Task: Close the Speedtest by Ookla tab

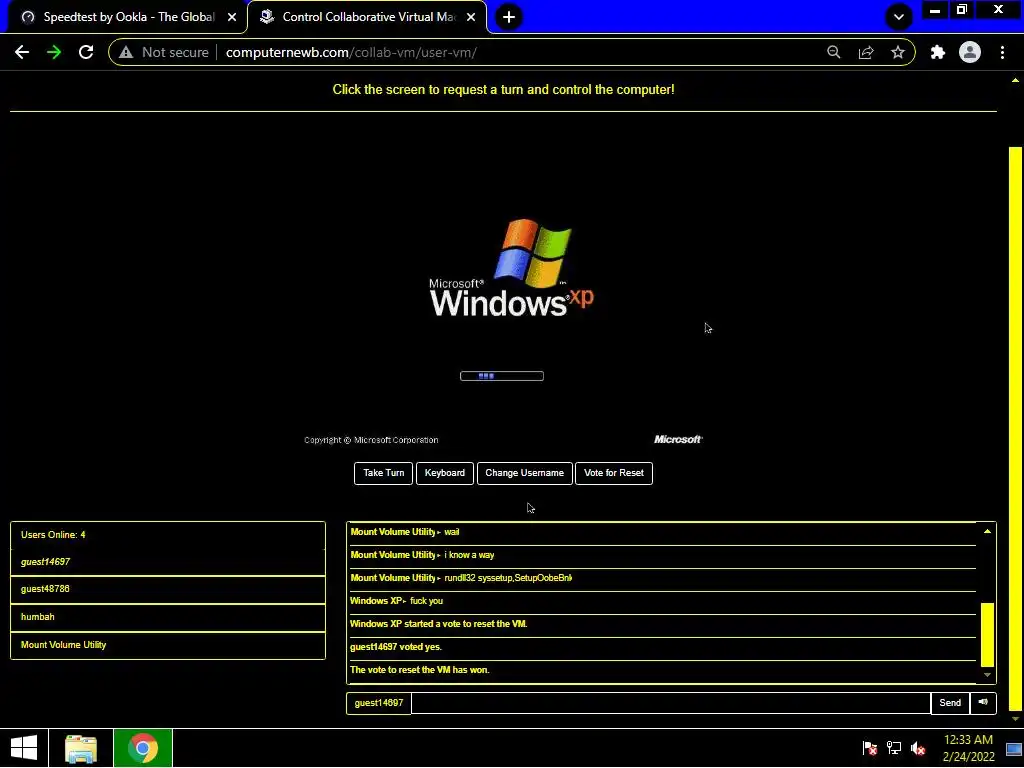Action: tap(232, 17)
